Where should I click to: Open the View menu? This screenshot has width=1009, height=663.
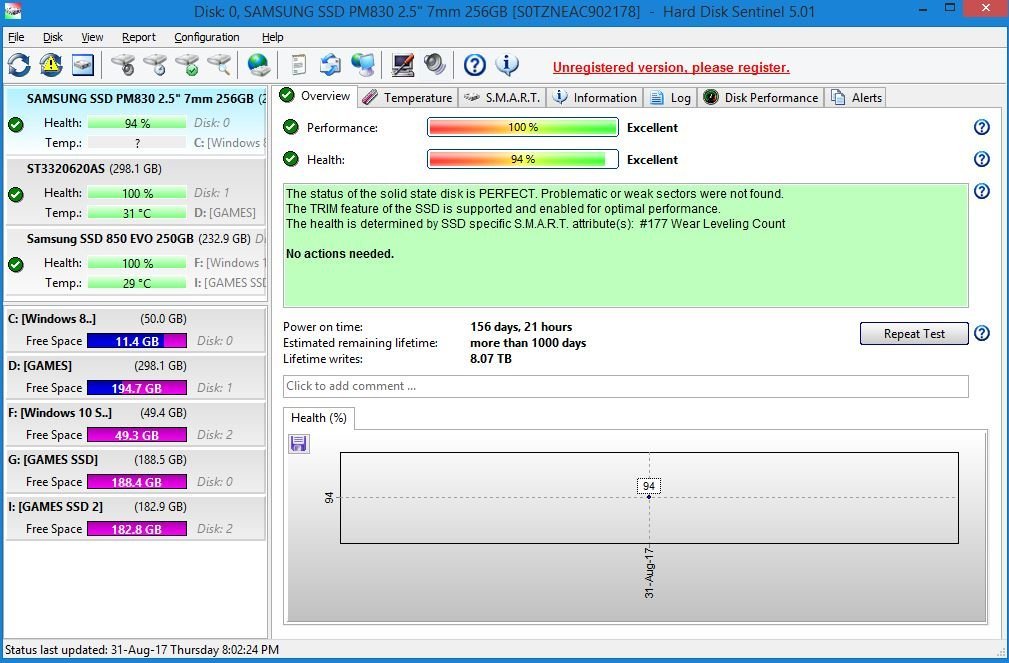[92, 37]
